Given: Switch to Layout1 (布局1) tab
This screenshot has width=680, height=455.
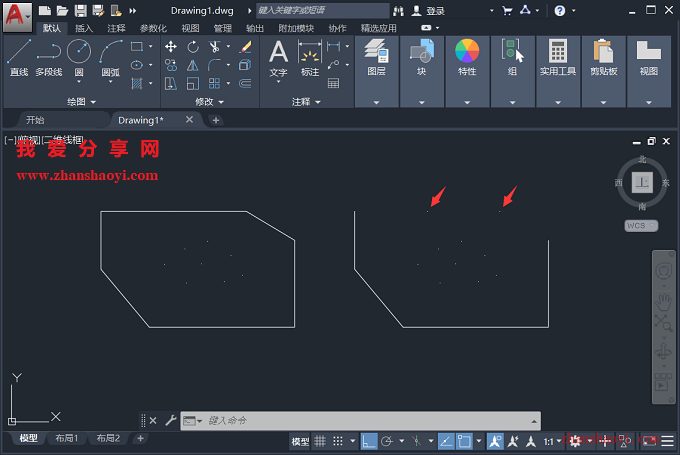Looking at the screenshot, I should [66, 438].
